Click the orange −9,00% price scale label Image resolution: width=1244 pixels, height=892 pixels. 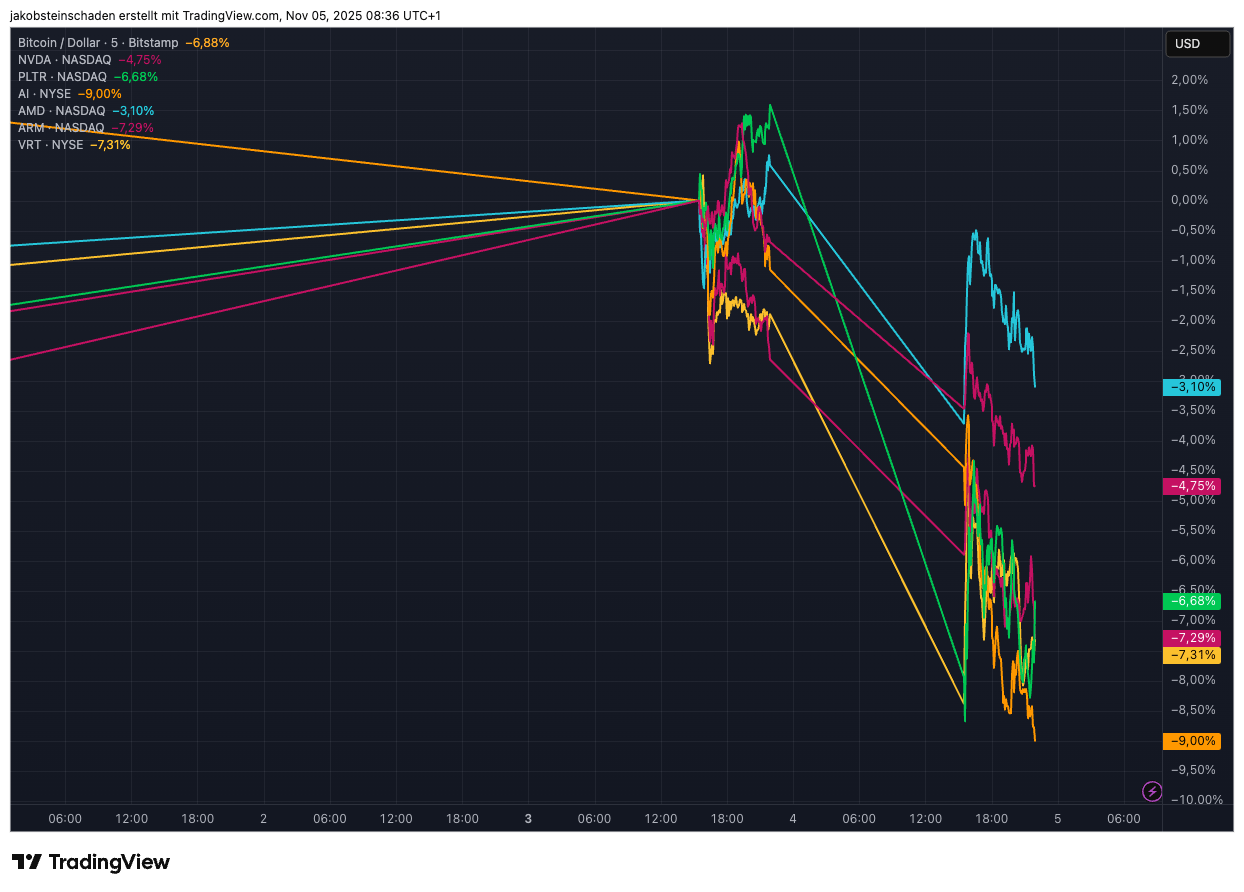point(1192,741)
